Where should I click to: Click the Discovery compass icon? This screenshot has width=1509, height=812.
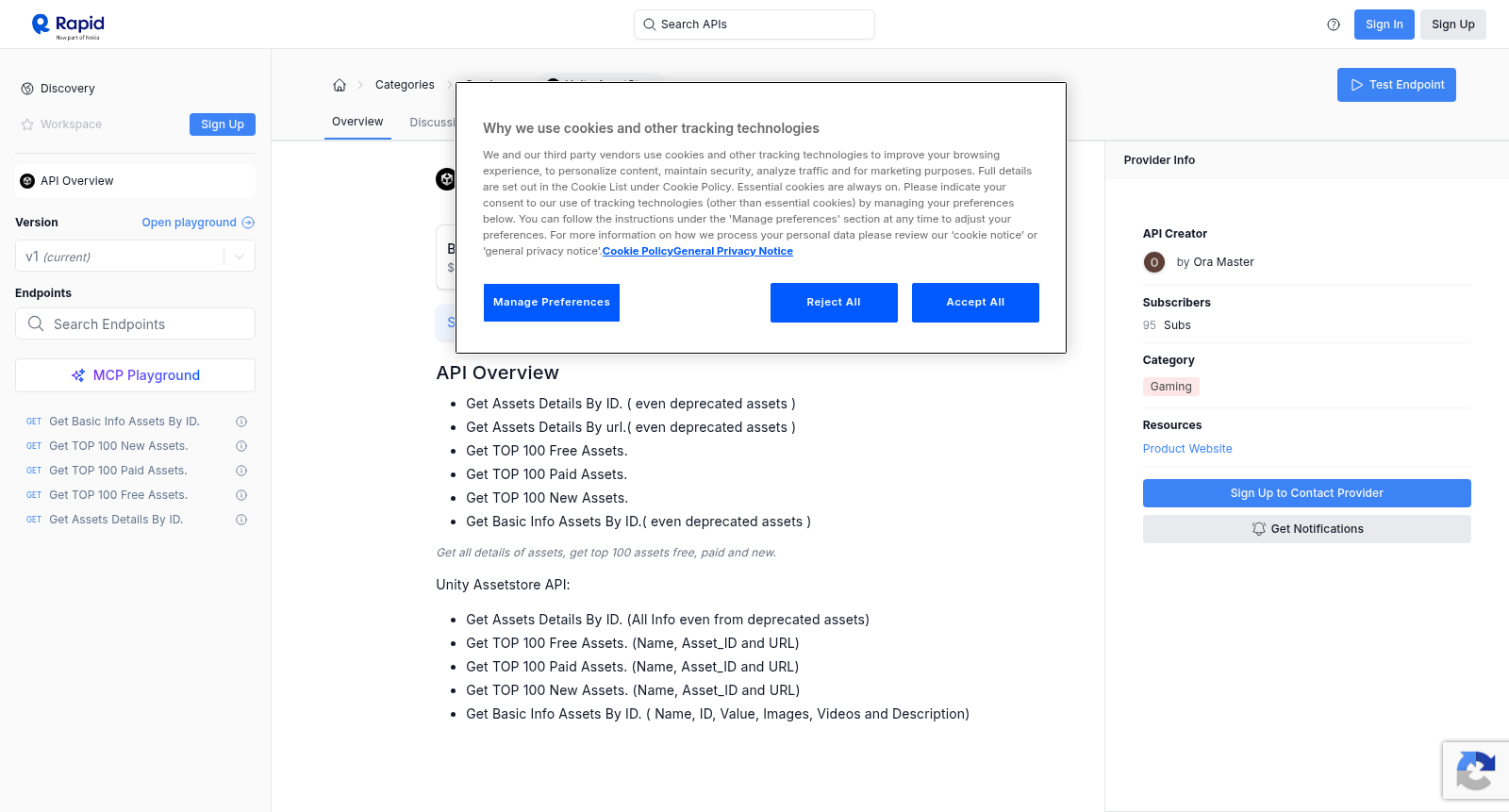click(x=27, y=89)
